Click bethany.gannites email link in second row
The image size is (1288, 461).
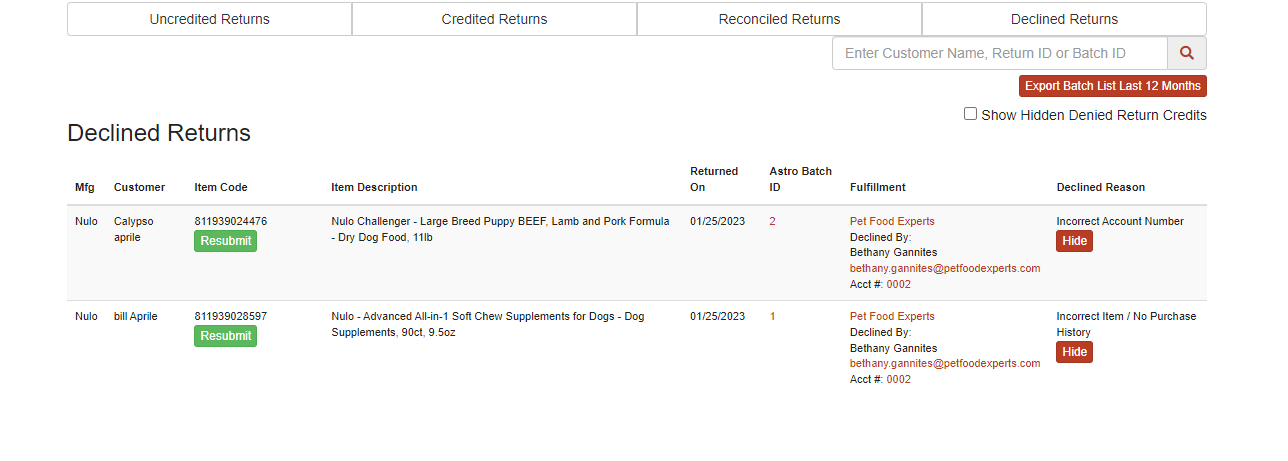tap(945, 364)
